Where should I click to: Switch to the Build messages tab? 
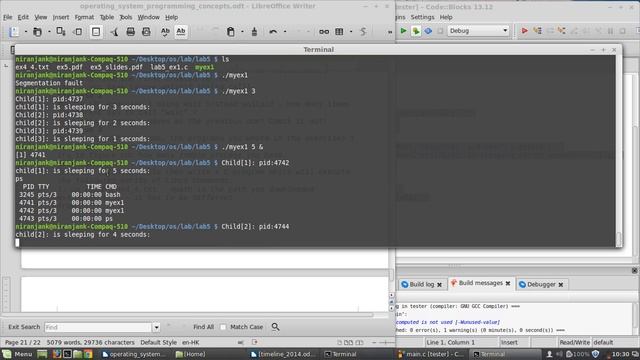(x=480, y=283)
